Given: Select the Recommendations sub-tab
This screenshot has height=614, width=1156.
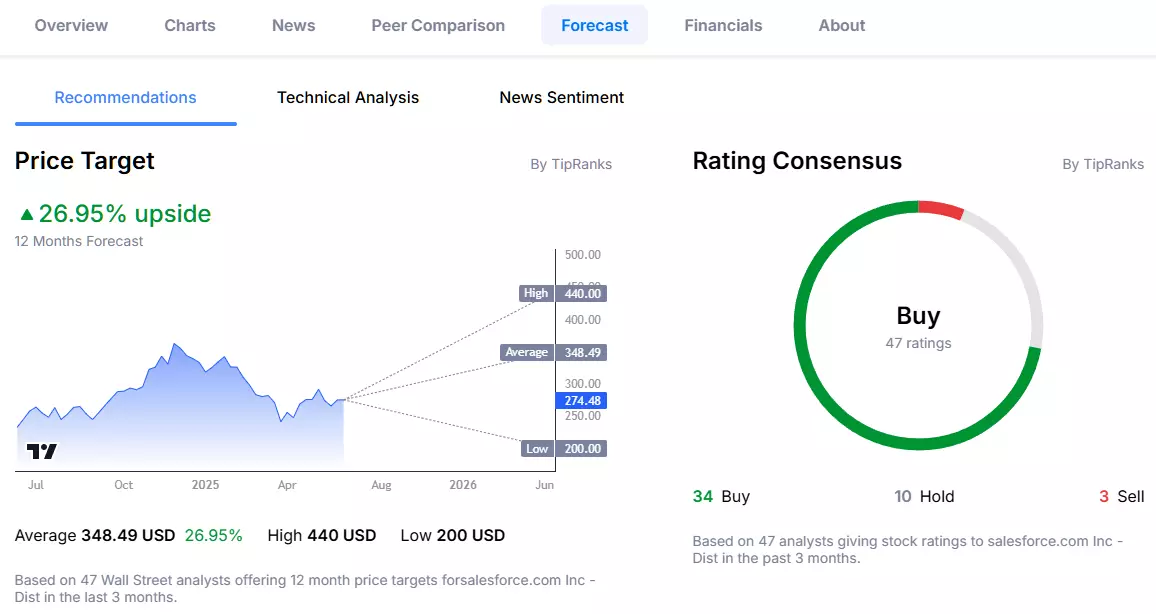Looking at the screenshot, I should (x=125, y=98).
